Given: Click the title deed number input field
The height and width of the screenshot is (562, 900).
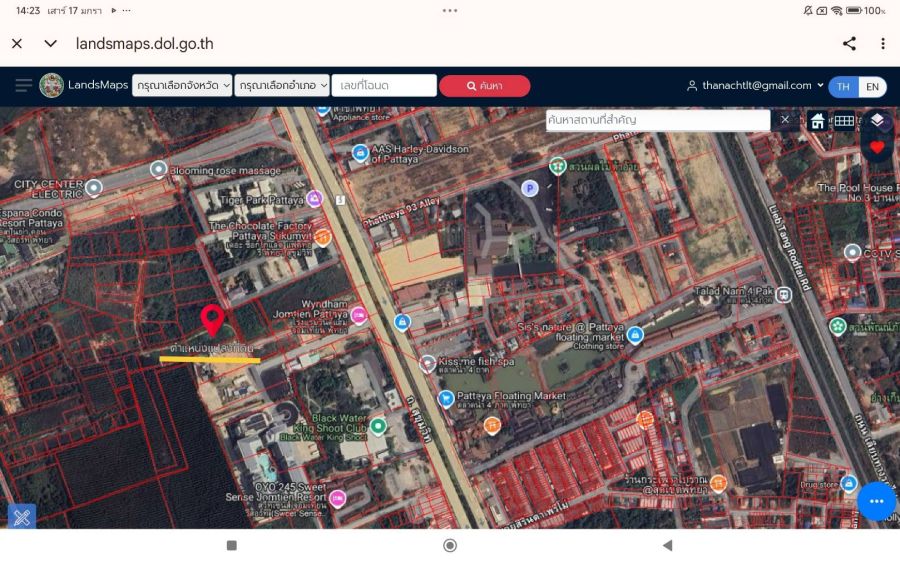Looking at the screenshot, I should pos(385,86).
